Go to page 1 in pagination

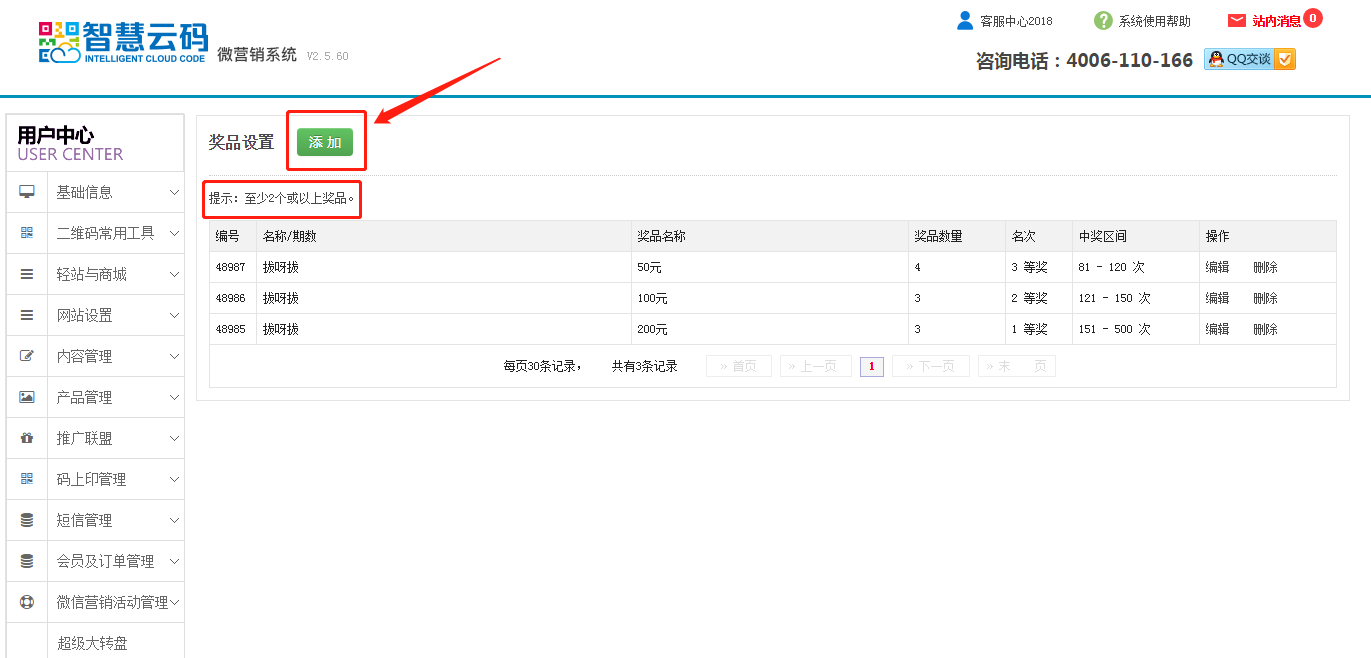[871, 366]
